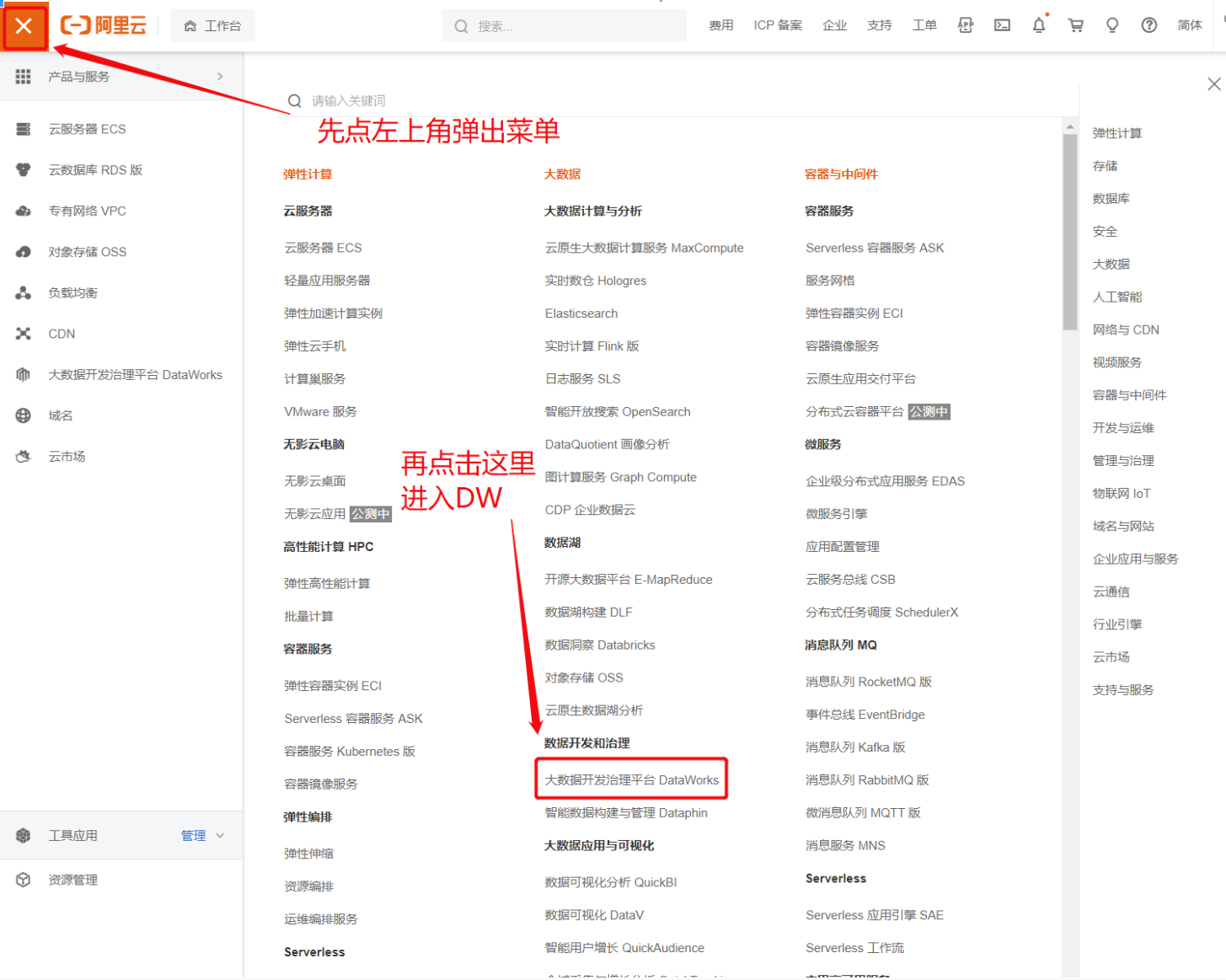The height and width of the screenshot is (980, 1226).
Task: Launch Cloud Shell terminal icon
Action: 1002,25
